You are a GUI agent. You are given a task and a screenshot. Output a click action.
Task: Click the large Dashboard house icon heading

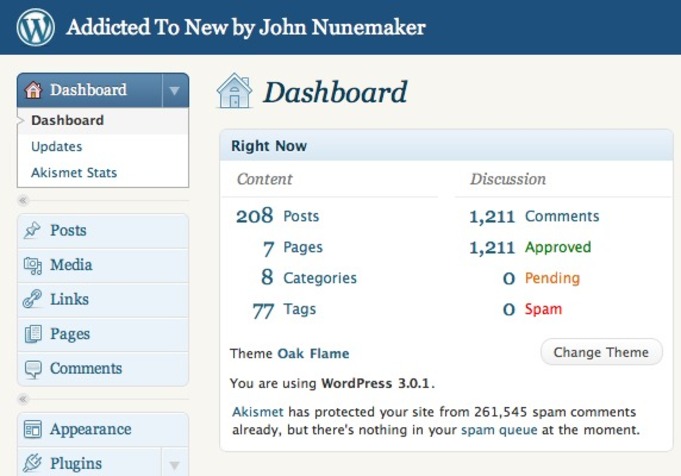pyautogui.click(x=235, y=91)
